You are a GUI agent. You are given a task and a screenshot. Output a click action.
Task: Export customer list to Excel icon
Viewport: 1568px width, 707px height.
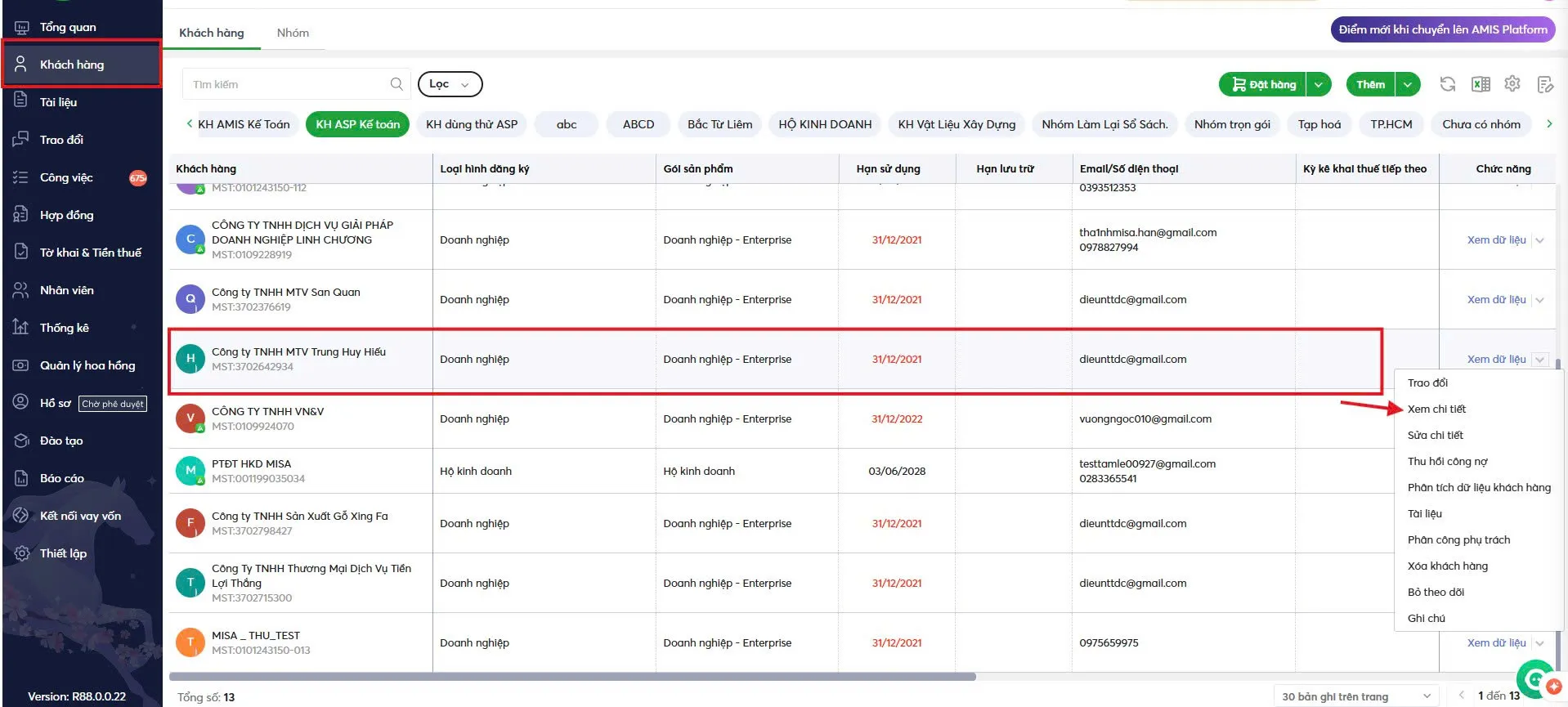coord(1481,84)
